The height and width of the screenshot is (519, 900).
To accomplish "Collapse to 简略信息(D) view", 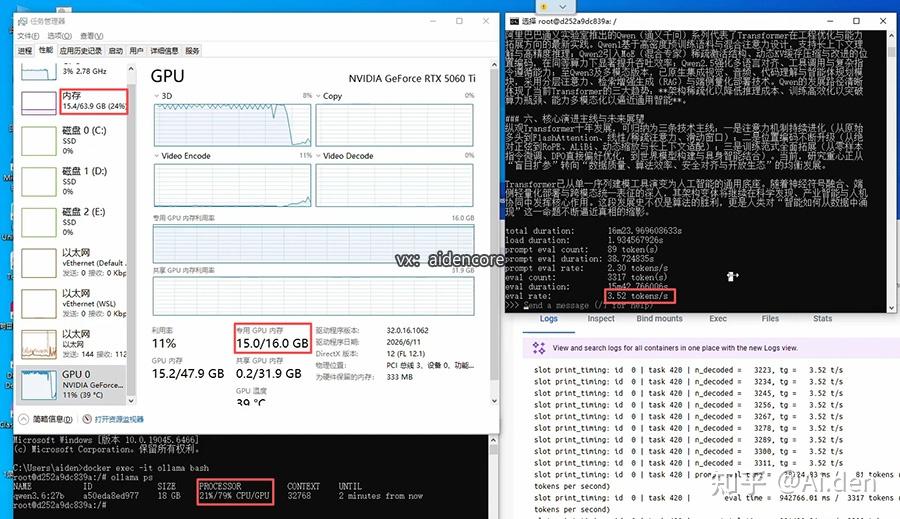I will pyautogui.click(x=46, y=419).
